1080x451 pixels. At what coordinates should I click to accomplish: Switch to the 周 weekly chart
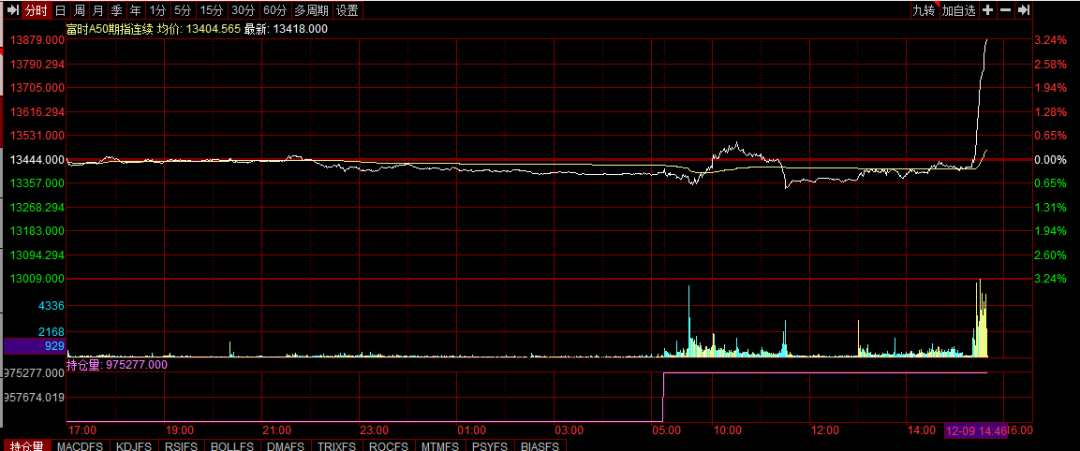coord(79,10)
